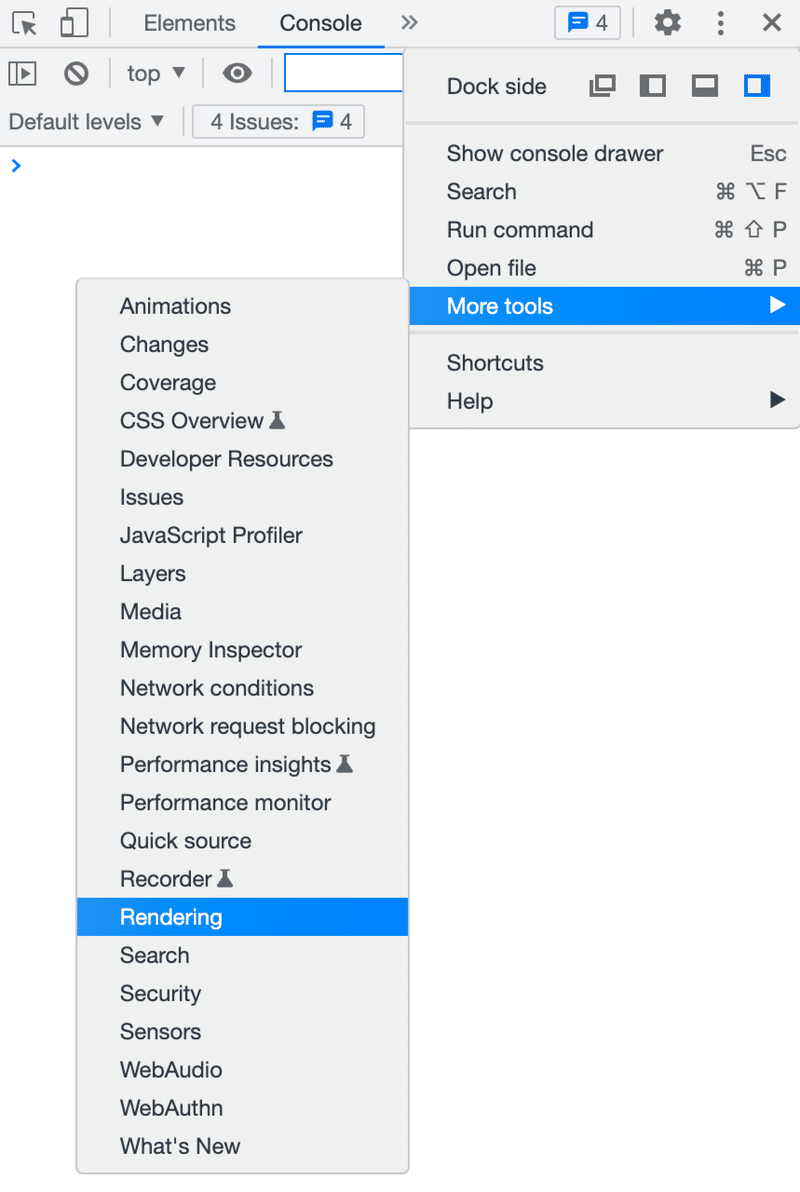
Task: Dock DevTools to the left side
Action: [x=653, y=86]
